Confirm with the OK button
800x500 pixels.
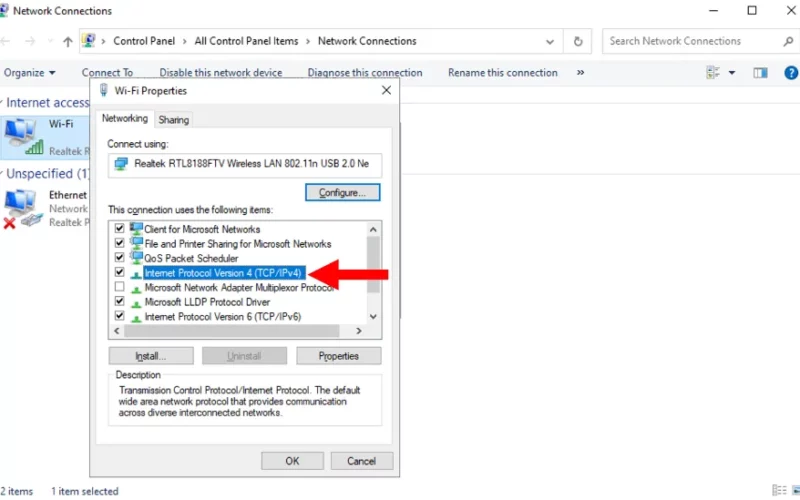[x=292, y=461]
